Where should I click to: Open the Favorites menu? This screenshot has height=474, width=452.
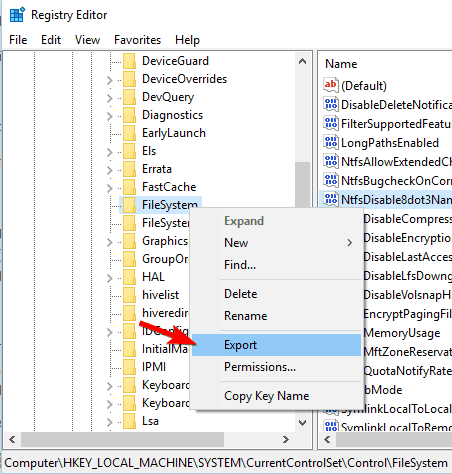pyautogui.click(x=137, y=40)
